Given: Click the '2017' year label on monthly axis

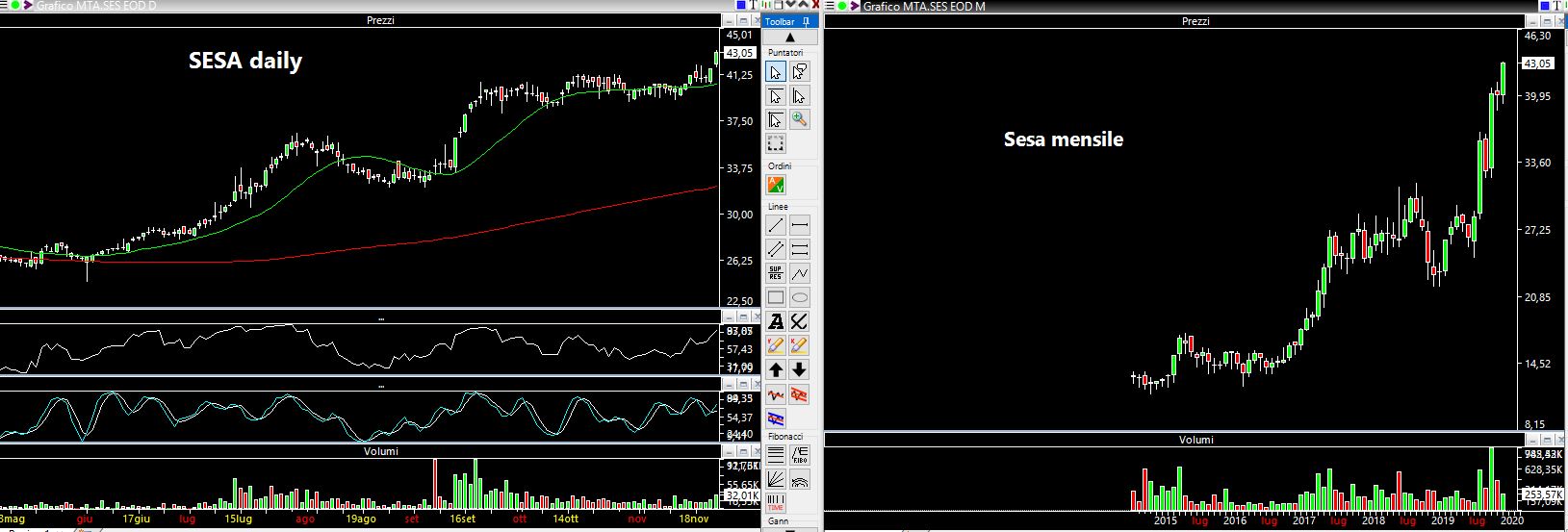Looking at the screenshot, I should pyautogui.click(x=1304, y=520).
